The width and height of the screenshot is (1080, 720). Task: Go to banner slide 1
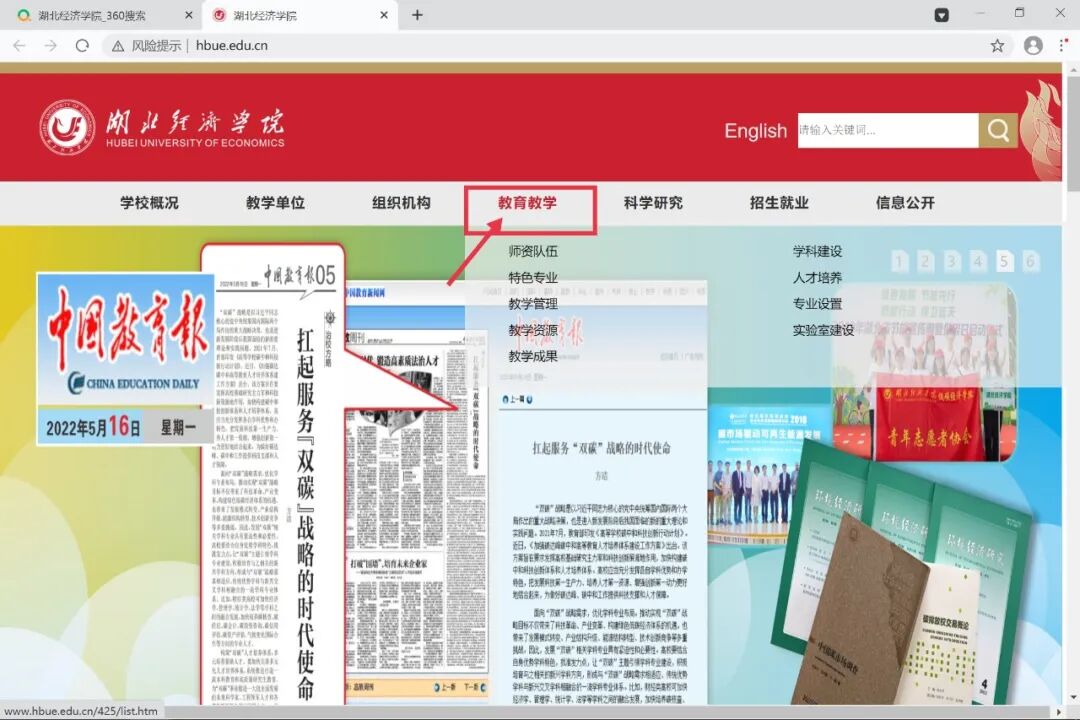point(900,262)
